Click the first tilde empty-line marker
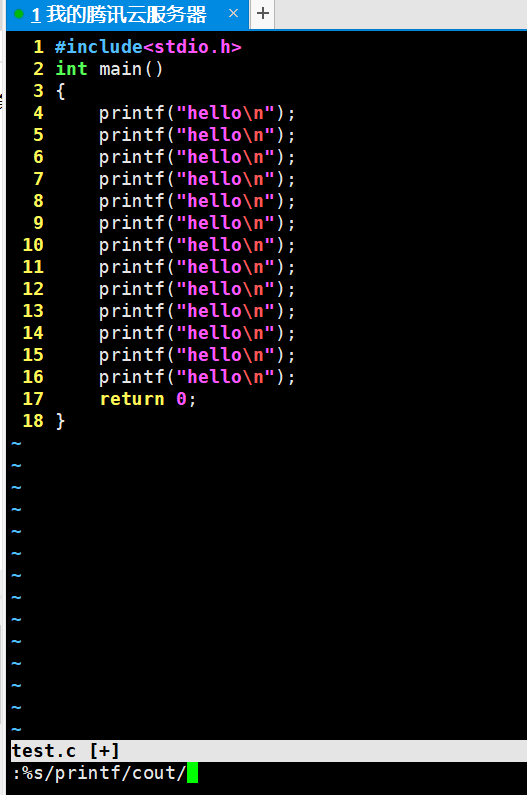Screen dimensions: 527x795 pos(17,443)
